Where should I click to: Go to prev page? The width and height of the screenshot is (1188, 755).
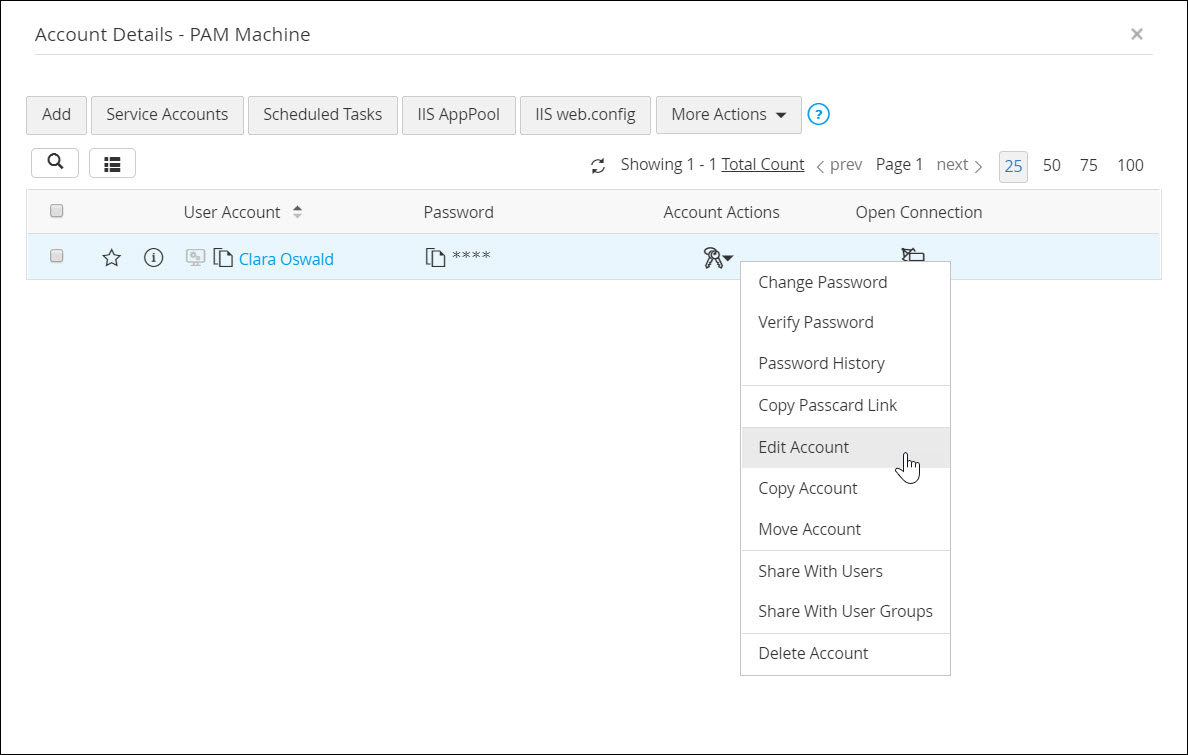(839, 164)
